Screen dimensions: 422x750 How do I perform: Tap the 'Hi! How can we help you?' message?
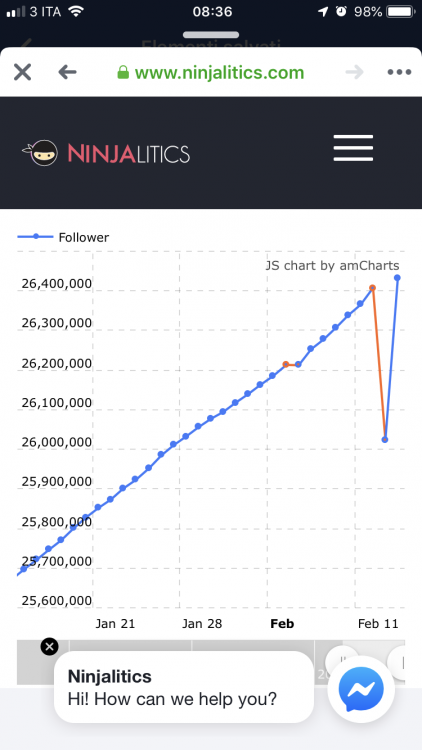tap(172, 699)
